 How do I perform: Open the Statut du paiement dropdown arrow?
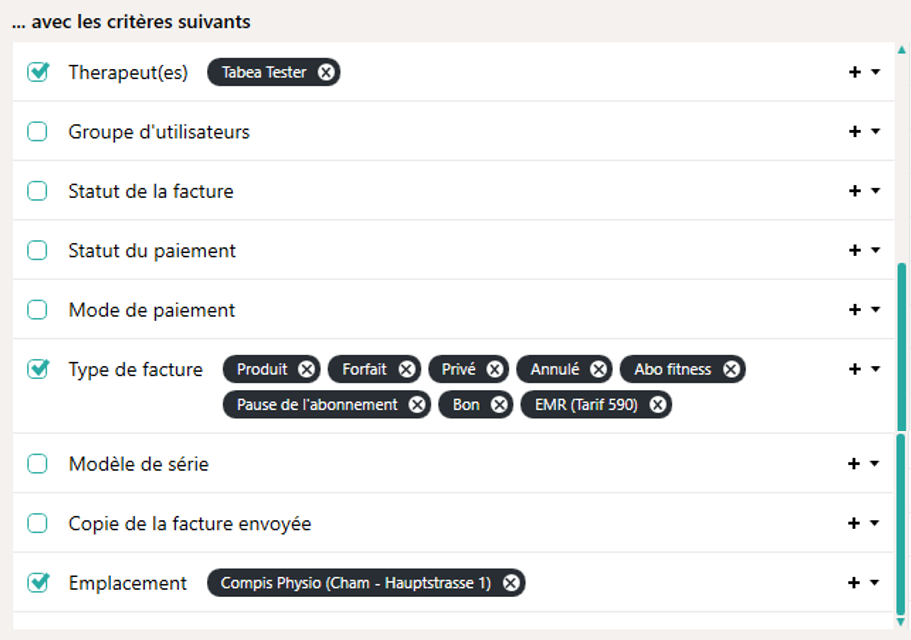(x=876, y=251)
